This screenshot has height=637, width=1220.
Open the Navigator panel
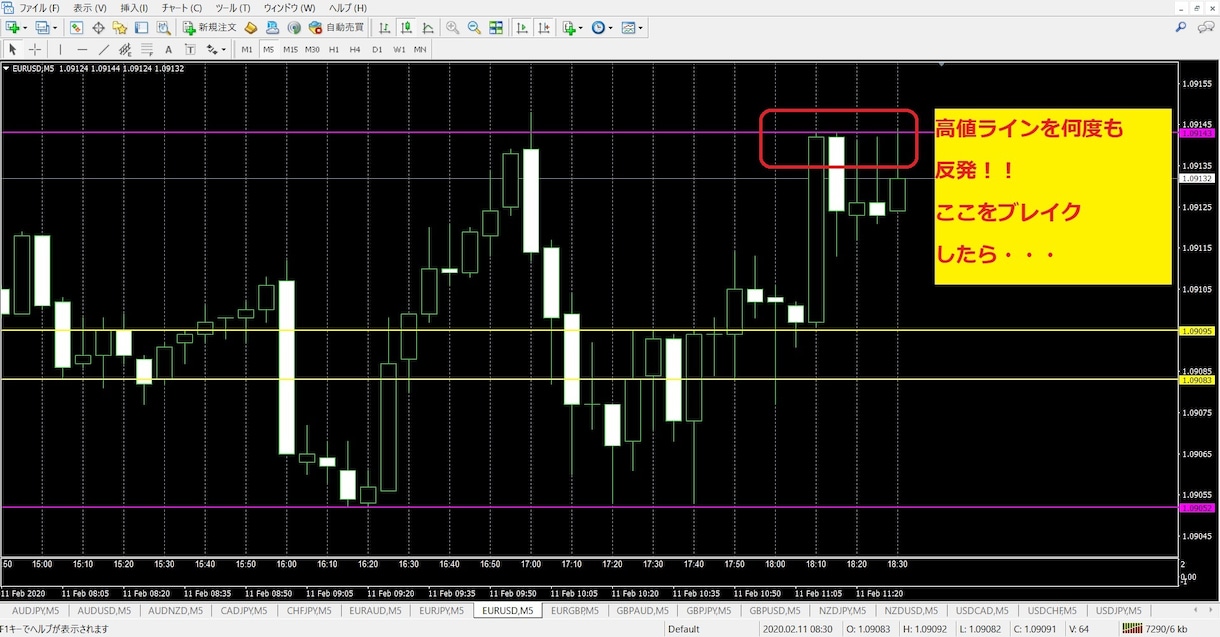click(120, 28)
